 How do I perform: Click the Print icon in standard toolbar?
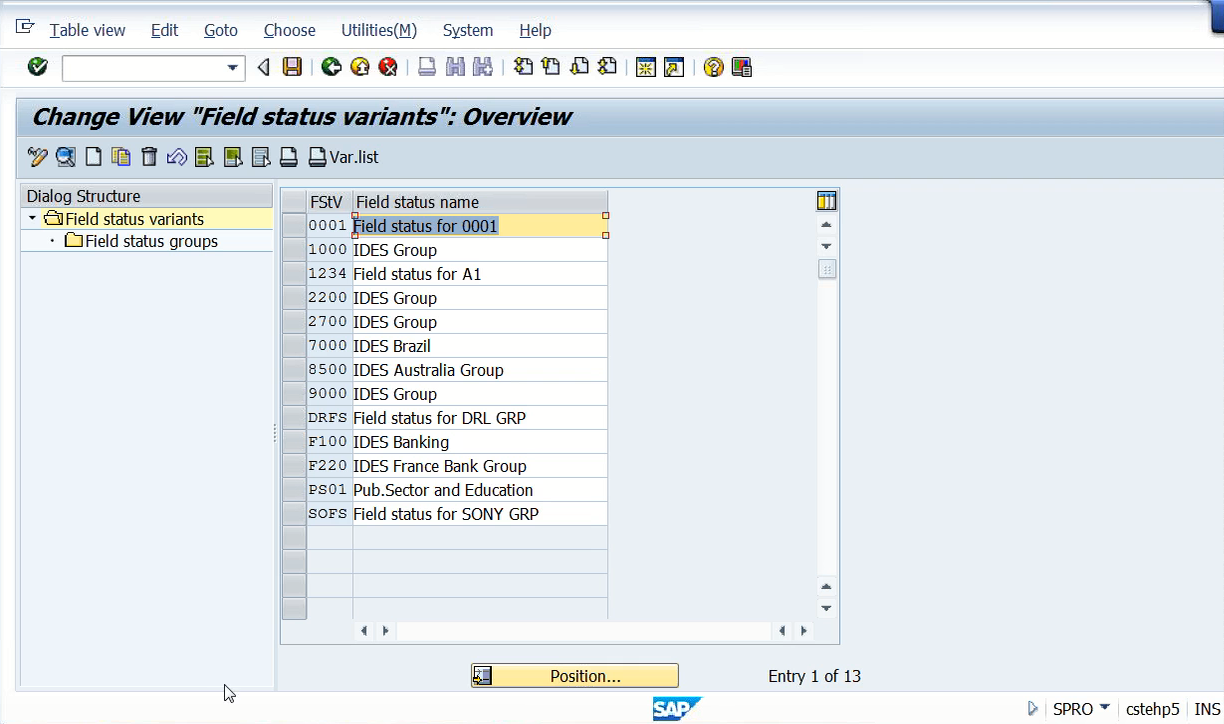(x=427, y=67)
